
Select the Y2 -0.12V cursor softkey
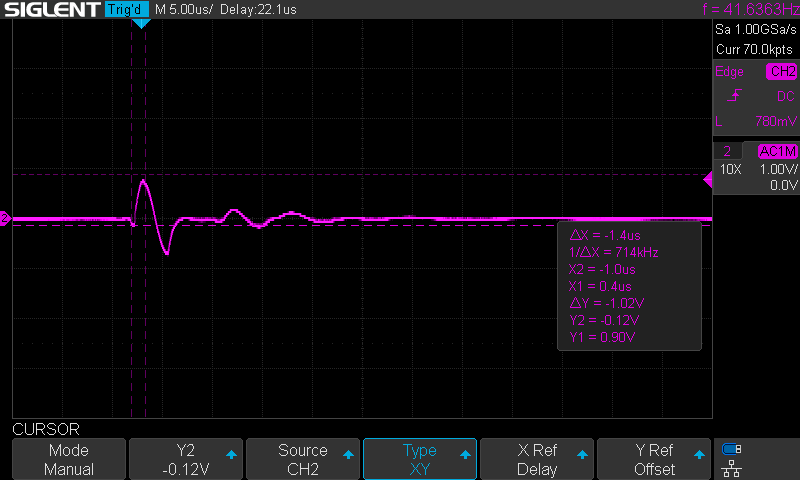186,459
